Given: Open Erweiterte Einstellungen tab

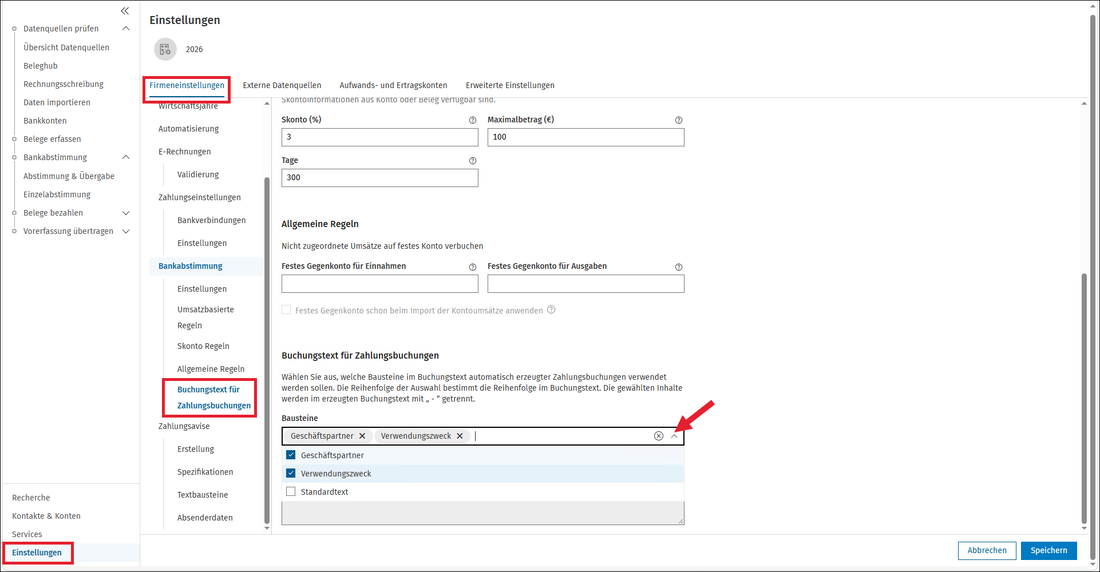Looking at the screenshot, I should 510,85.
